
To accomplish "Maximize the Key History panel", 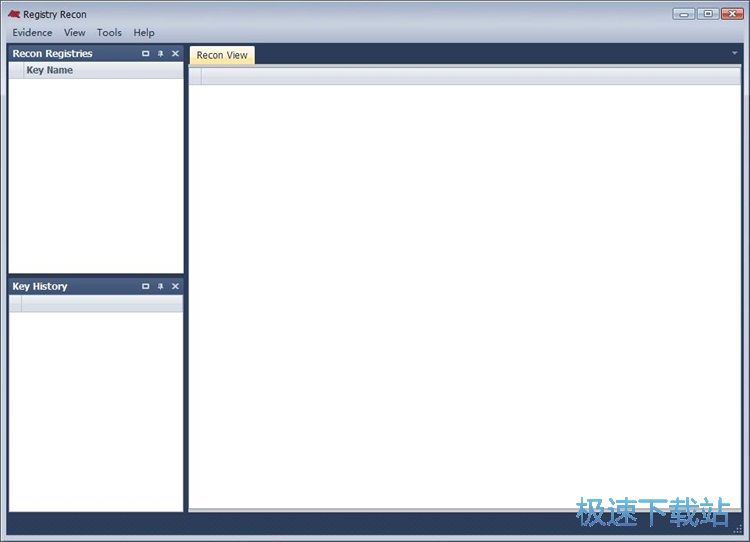I will (145, 286).
